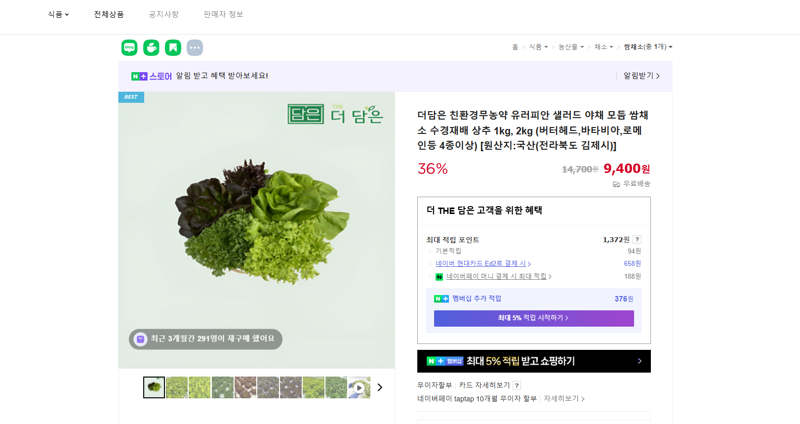Click the free shipping truck icon
Screen dimensions: 800x424
coord(616,184)
